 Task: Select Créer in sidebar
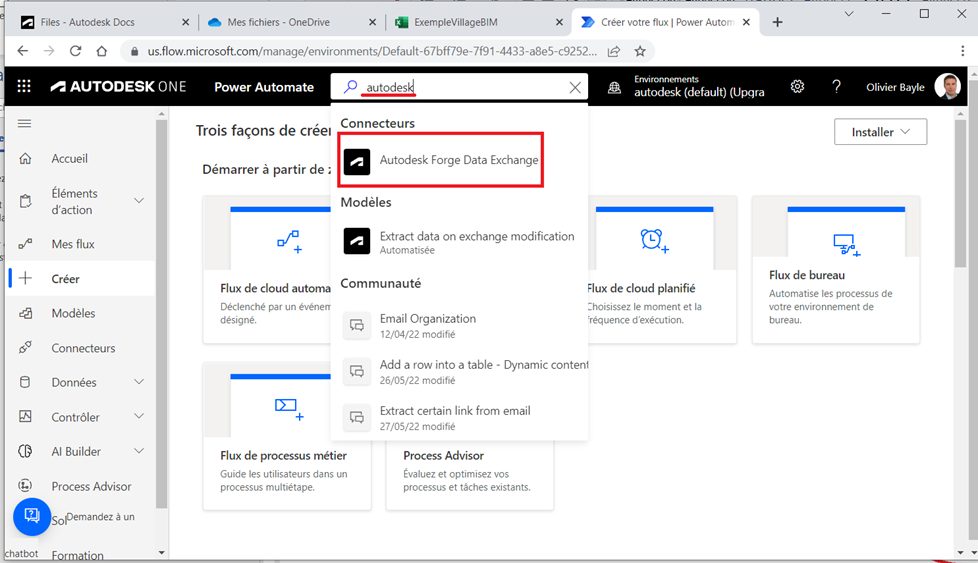tap(65, 279)
